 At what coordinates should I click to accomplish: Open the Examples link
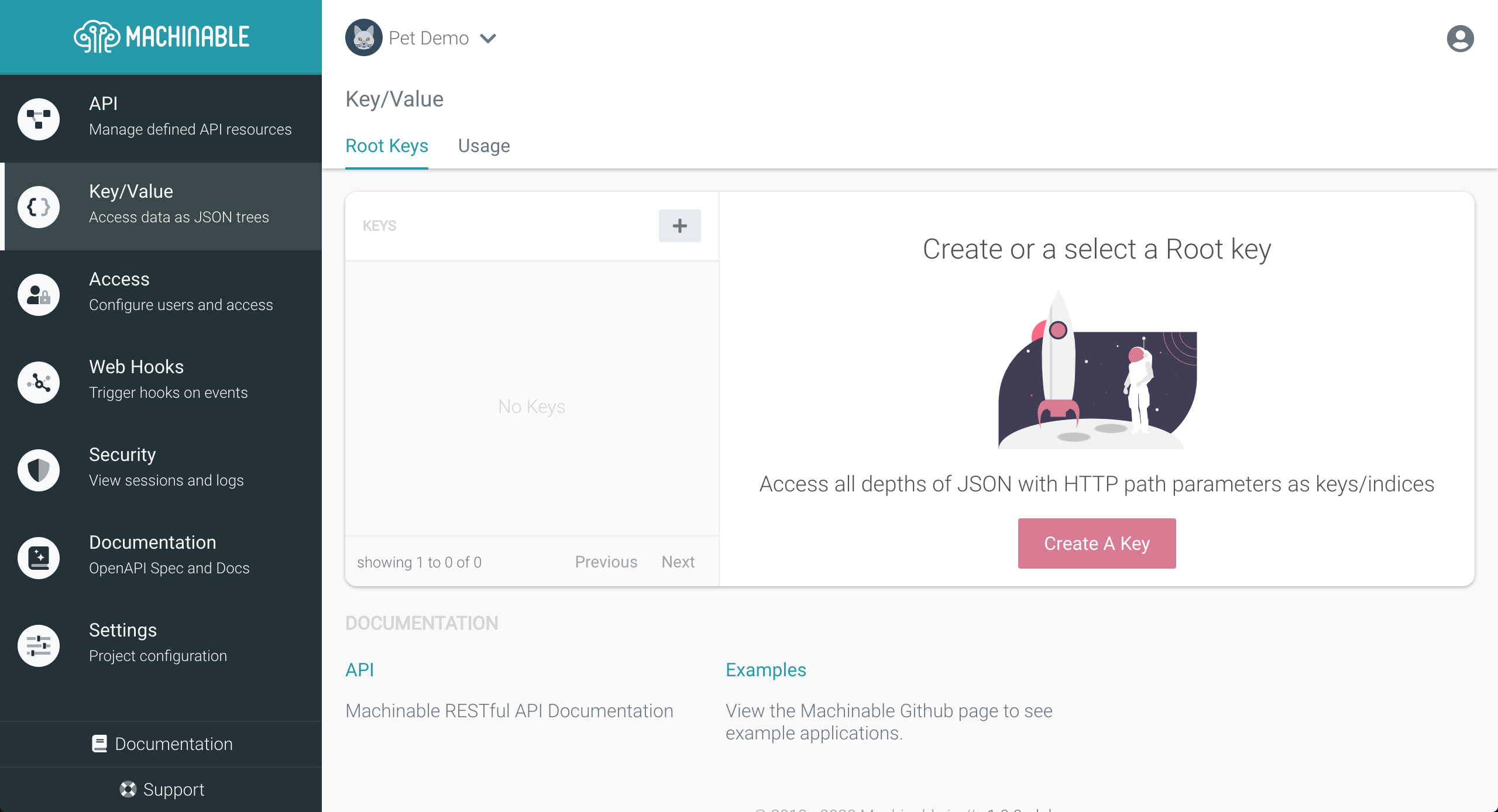pyautogui.click(x=766, y=670)
